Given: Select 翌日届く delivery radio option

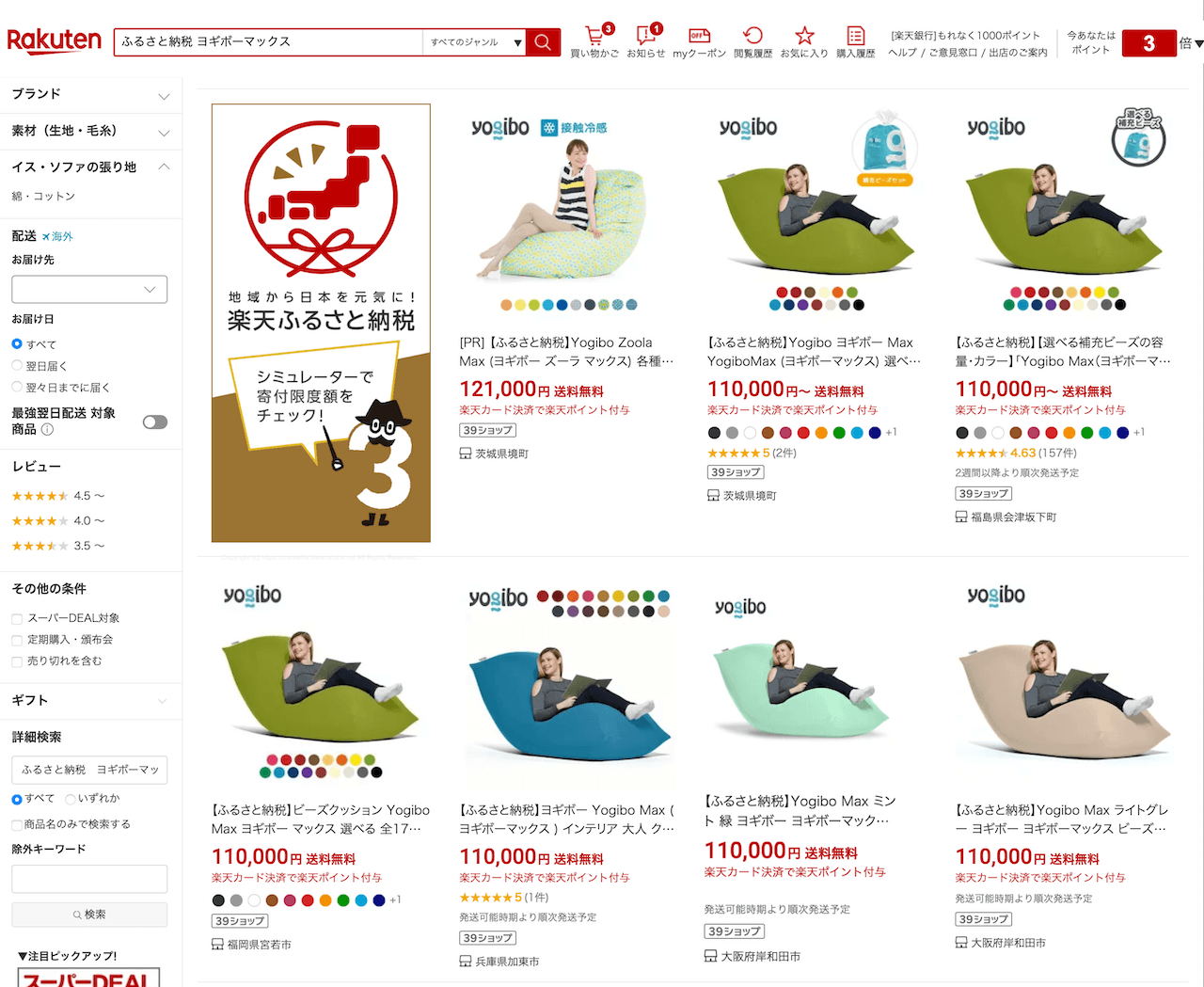Looking at the screenshot, I should [x=17, y=365].
